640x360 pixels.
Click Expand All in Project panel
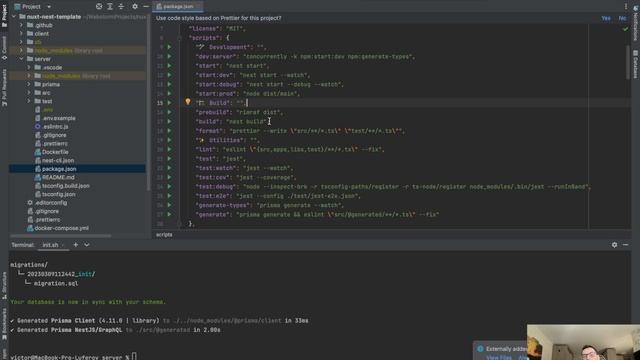[x=110, y=7]
